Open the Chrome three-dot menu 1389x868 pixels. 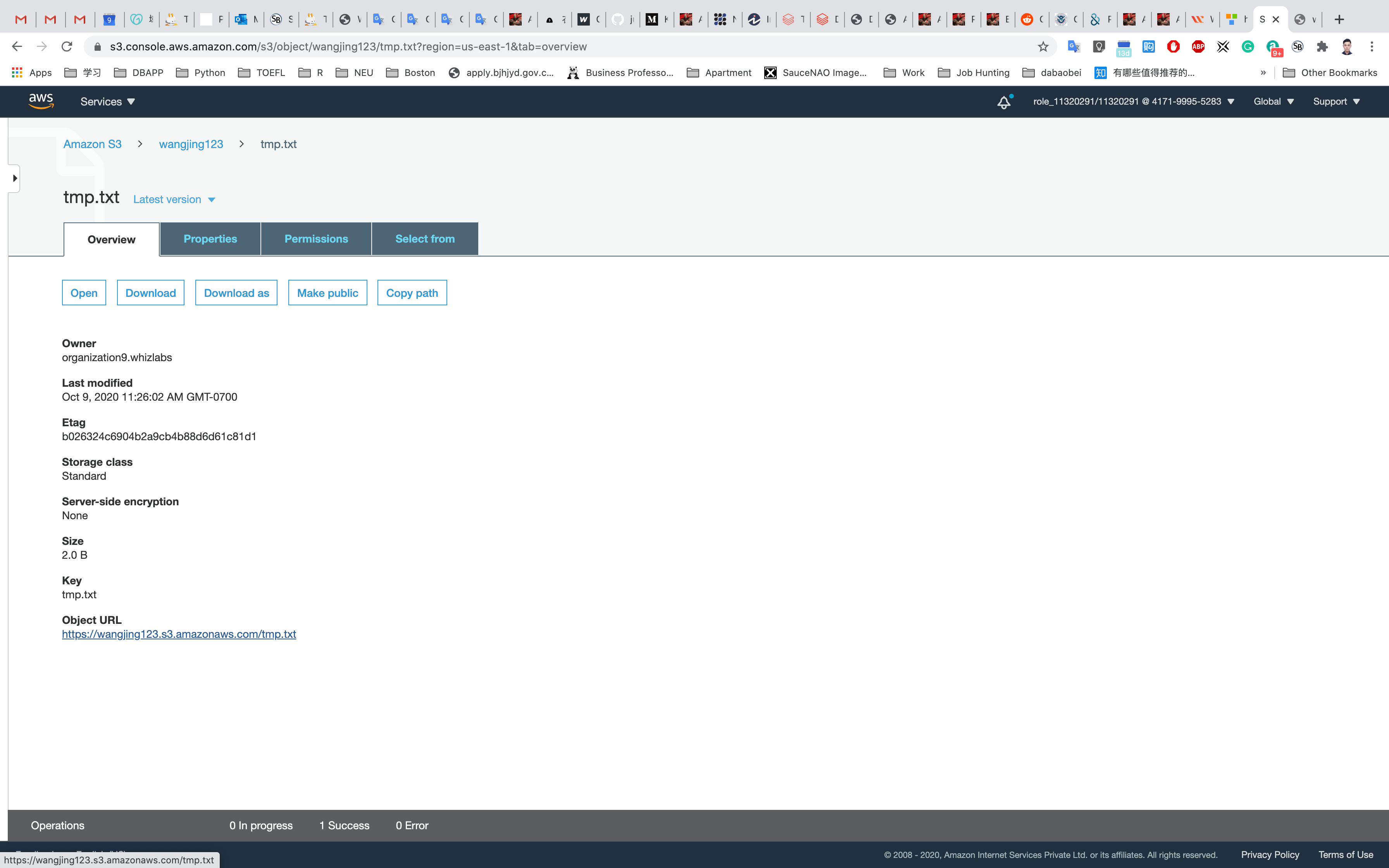pos(1372,46)
